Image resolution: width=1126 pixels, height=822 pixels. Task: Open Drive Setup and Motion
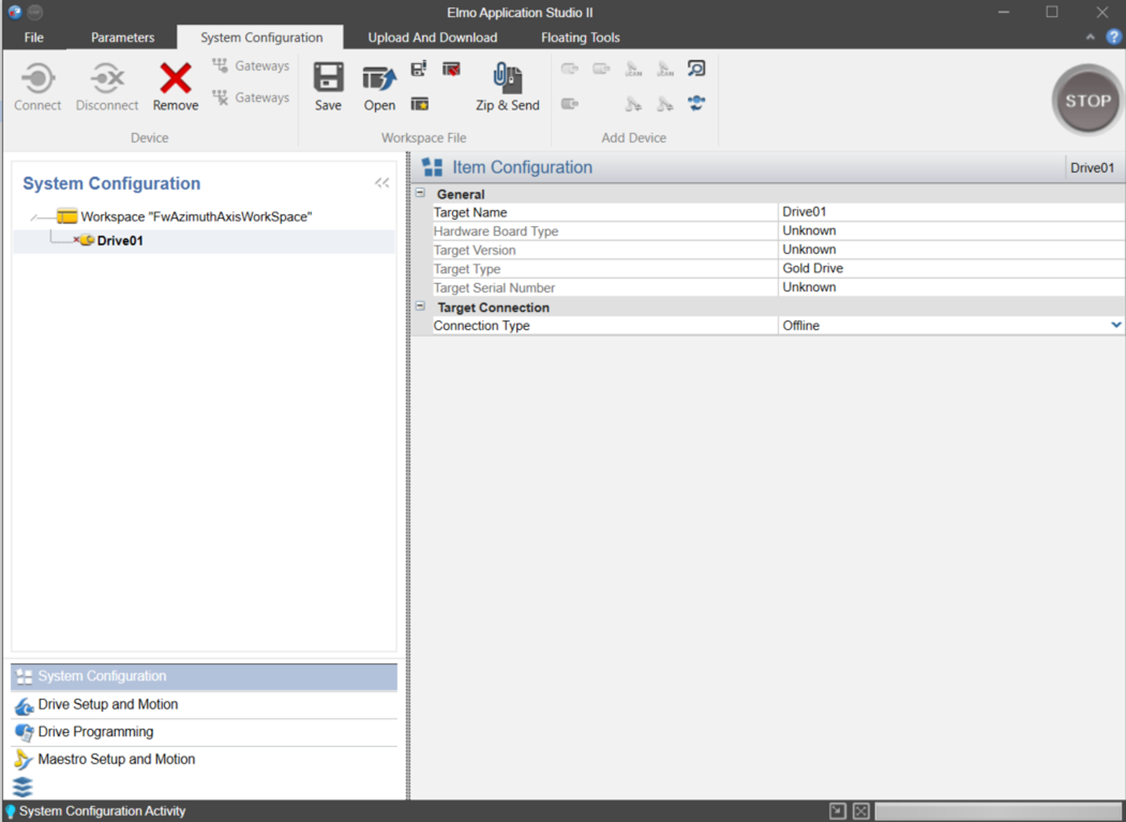[204, 705]
